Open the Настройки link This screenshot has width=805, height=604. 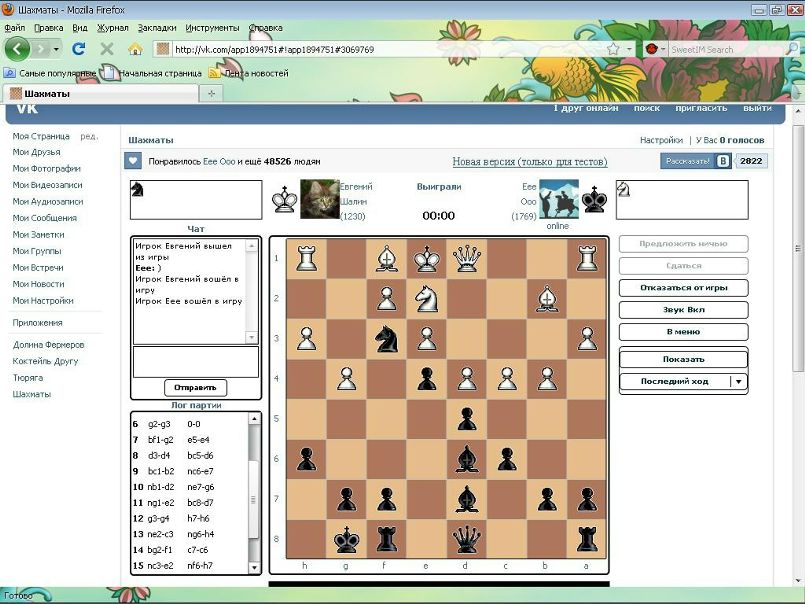(x=661, y=140)
